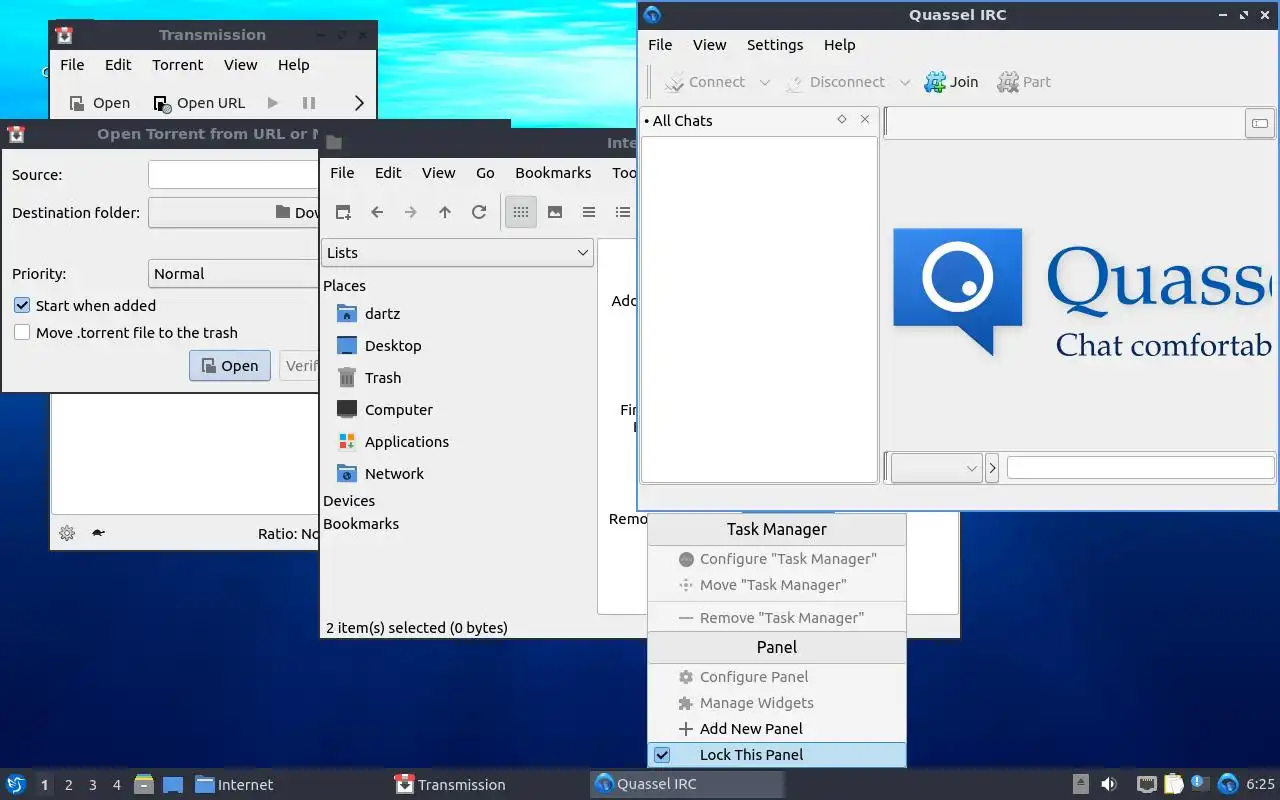
Task: Open the Connect dropdown arrow in Quassel
Action: 765,83
